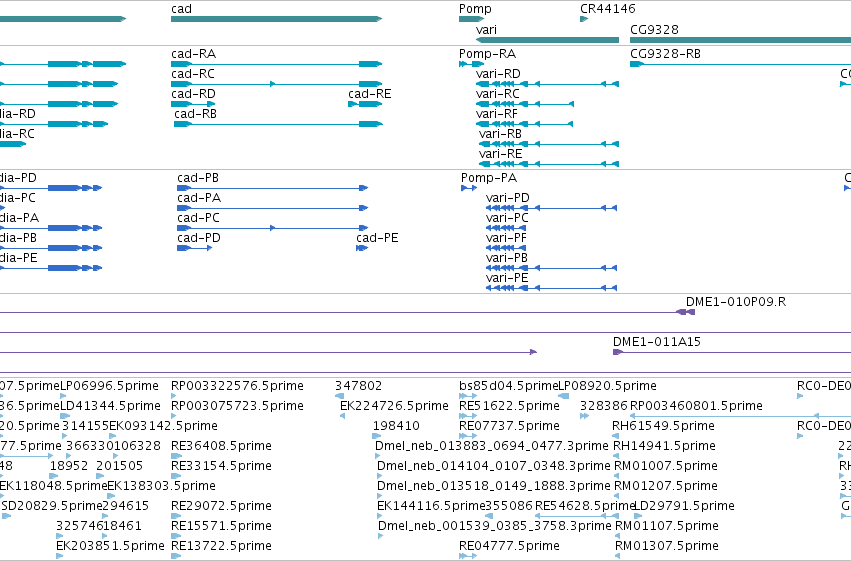The image size is (851, 561).
Task: Click the vari-PC protein label
Action: click(x=507, y=218)
